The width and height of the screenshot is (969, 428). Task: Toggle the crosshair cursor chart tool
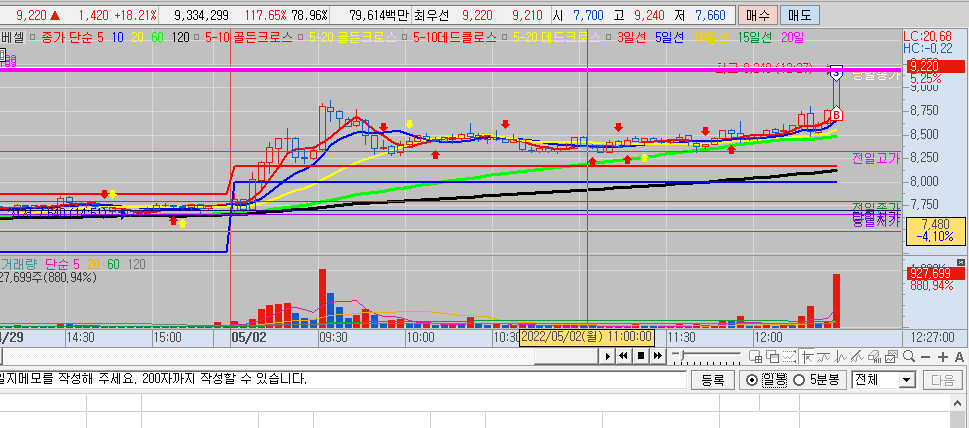point(807,356)
